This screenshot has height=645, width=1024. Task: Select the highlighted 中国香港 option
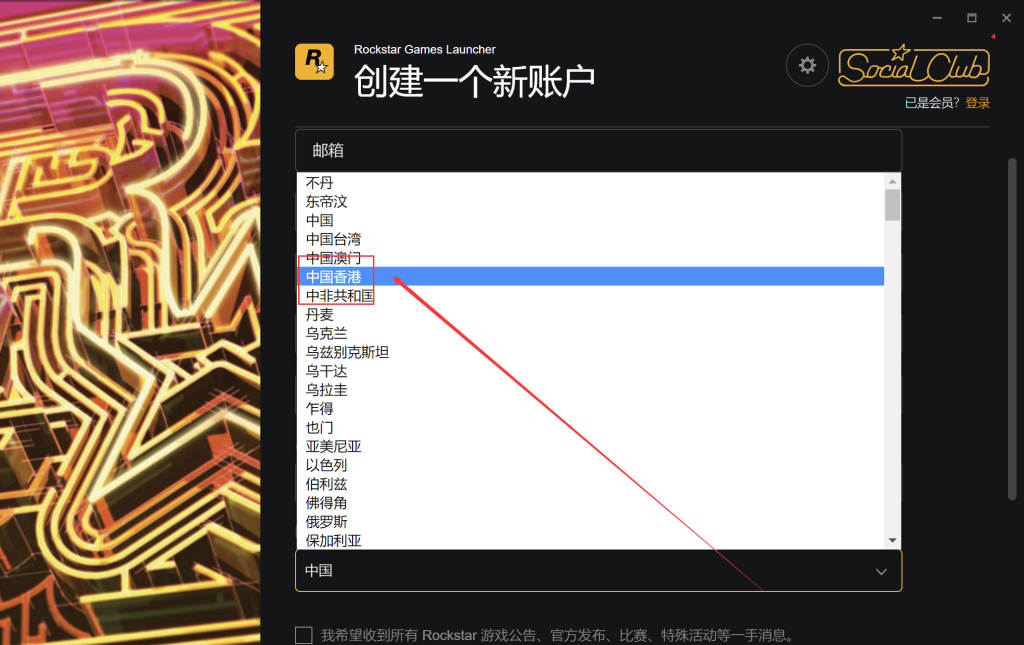[590, 276]
